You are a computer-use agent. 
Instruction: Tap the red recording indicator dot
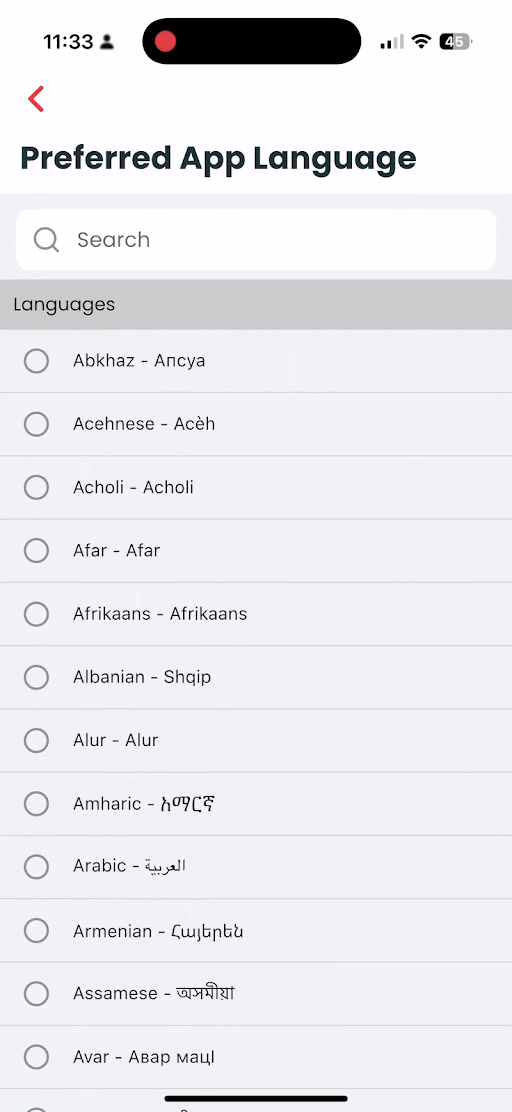tap(165, 41)
